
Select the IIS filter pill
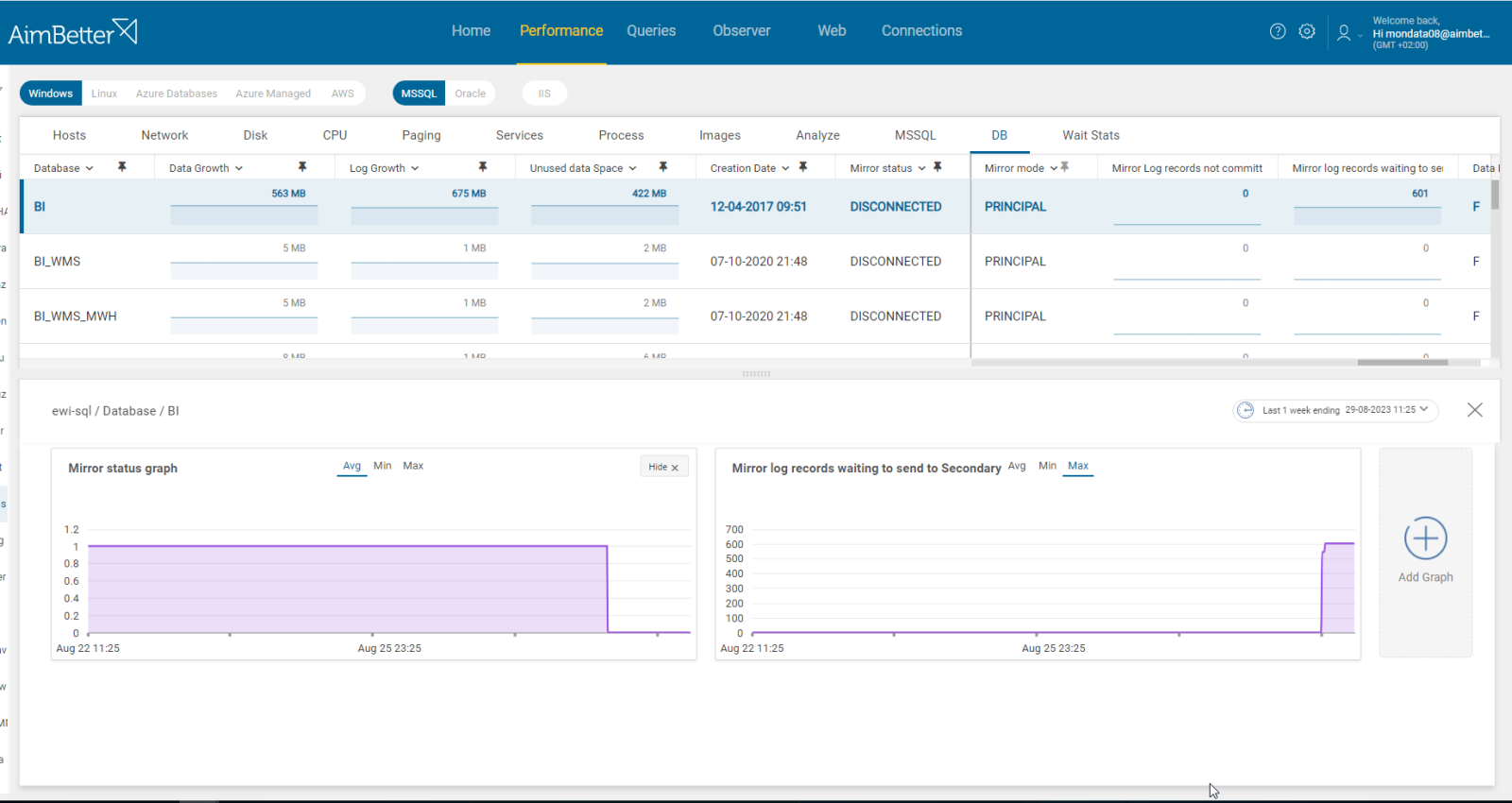[x=544, y=94]
